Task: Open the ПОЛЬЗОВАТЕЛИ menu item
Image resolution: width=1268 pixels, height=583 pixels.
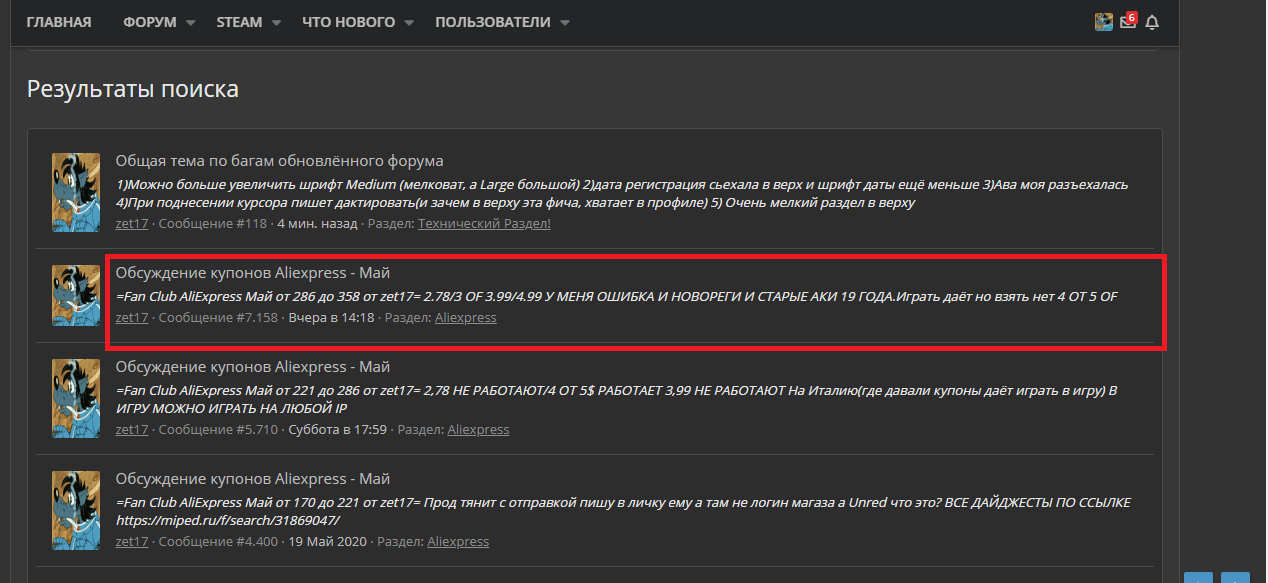Action: coord(493,22)
